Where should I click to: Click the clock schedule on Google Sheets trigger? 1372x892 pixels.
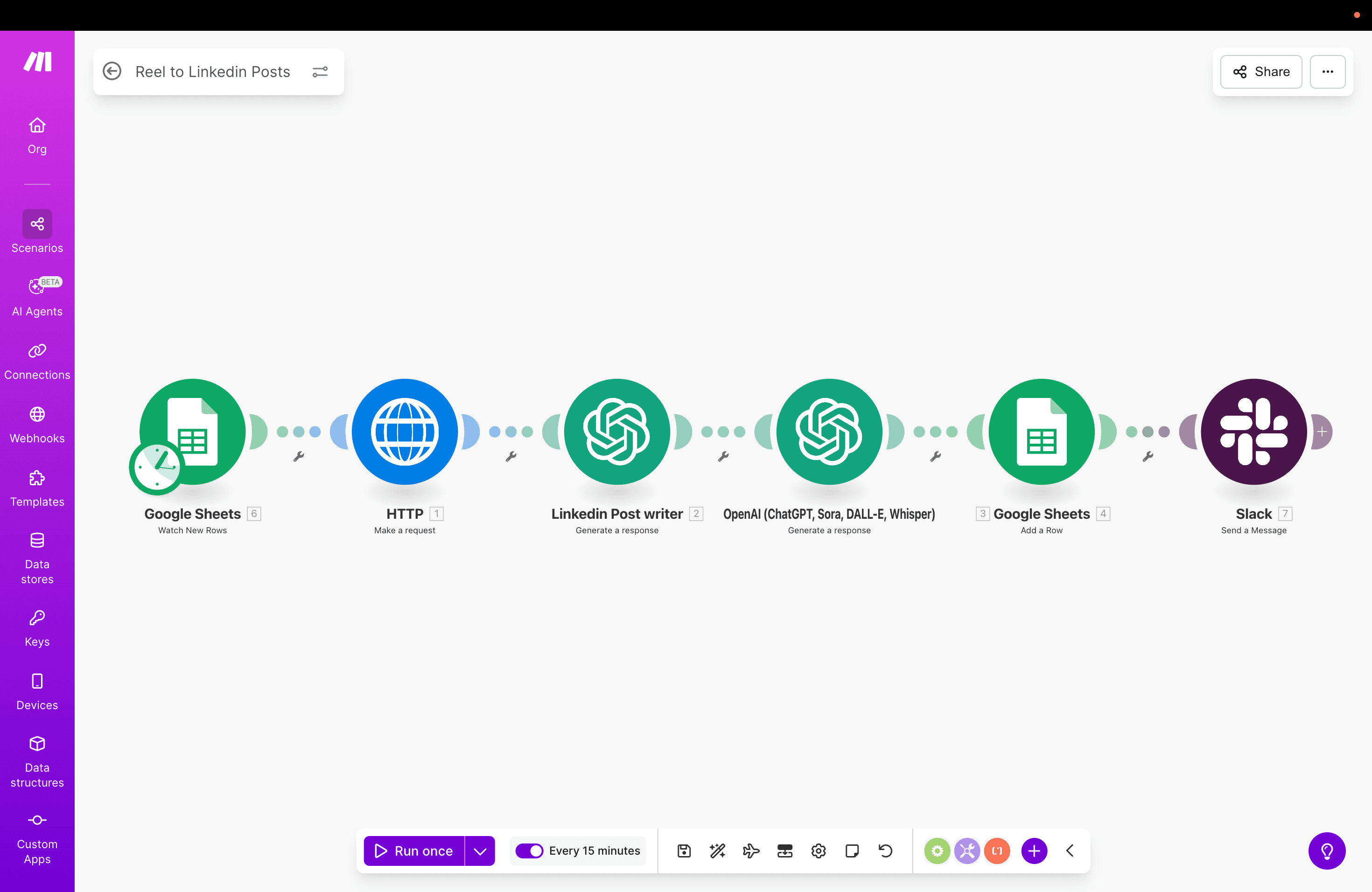point(156,467)
